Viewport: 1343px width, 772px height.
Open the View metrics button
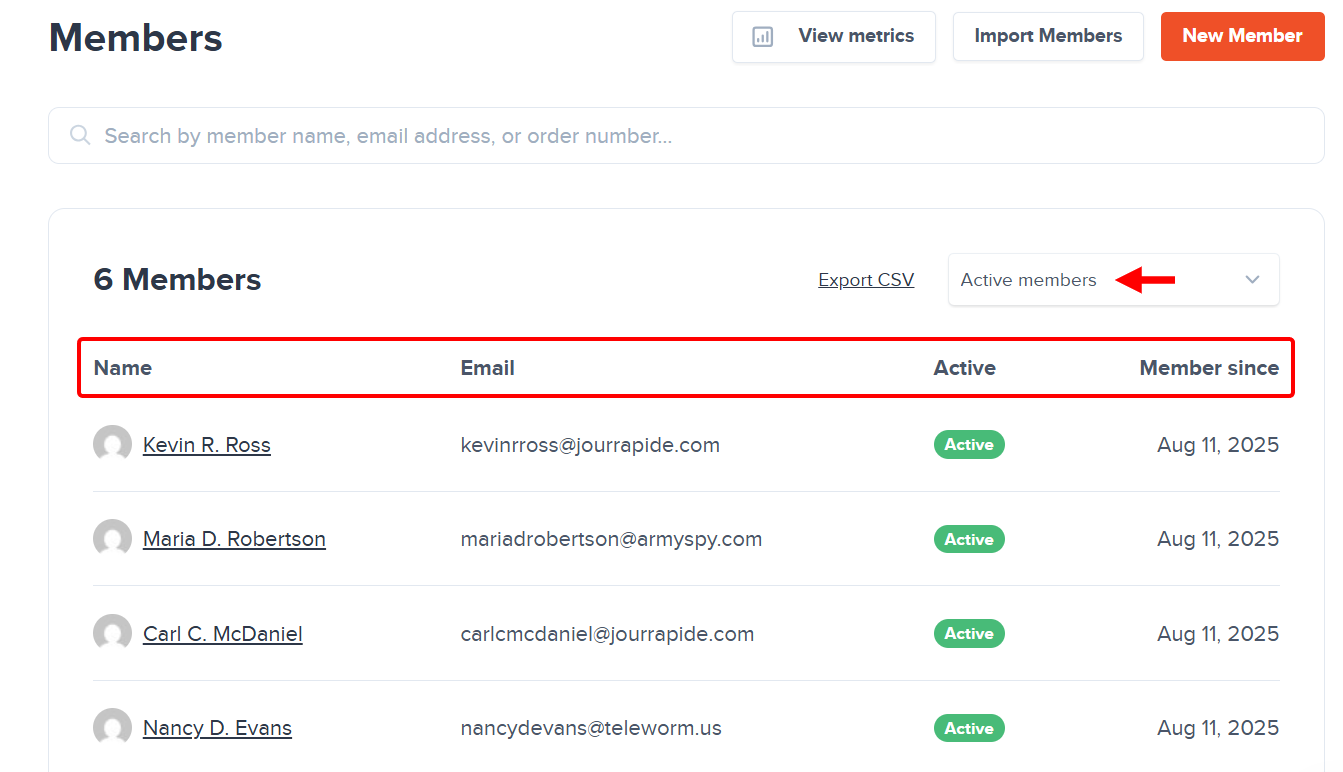click(834, 37)
